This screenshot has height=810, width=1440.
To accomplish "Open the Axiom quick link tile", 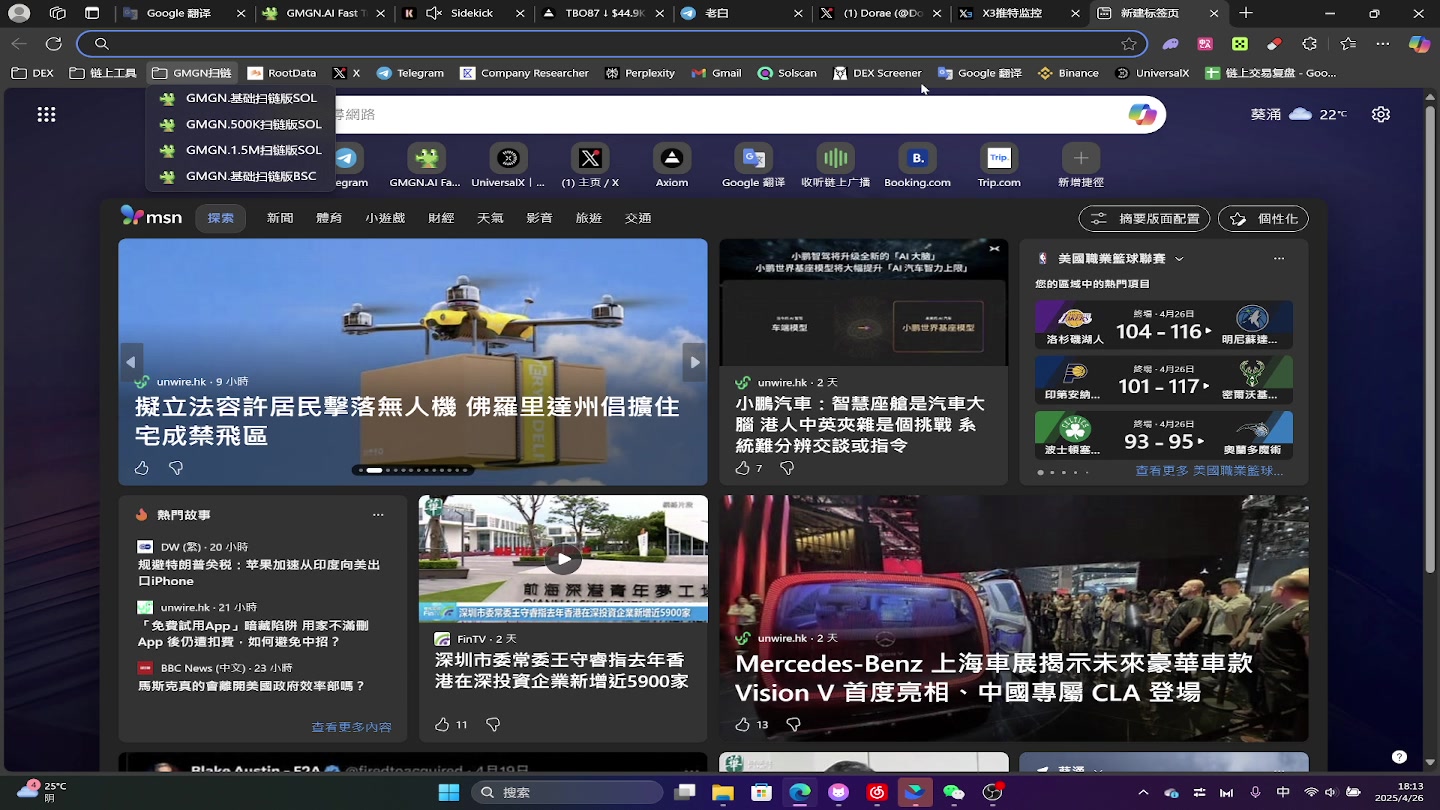I will tap(672, 165).
